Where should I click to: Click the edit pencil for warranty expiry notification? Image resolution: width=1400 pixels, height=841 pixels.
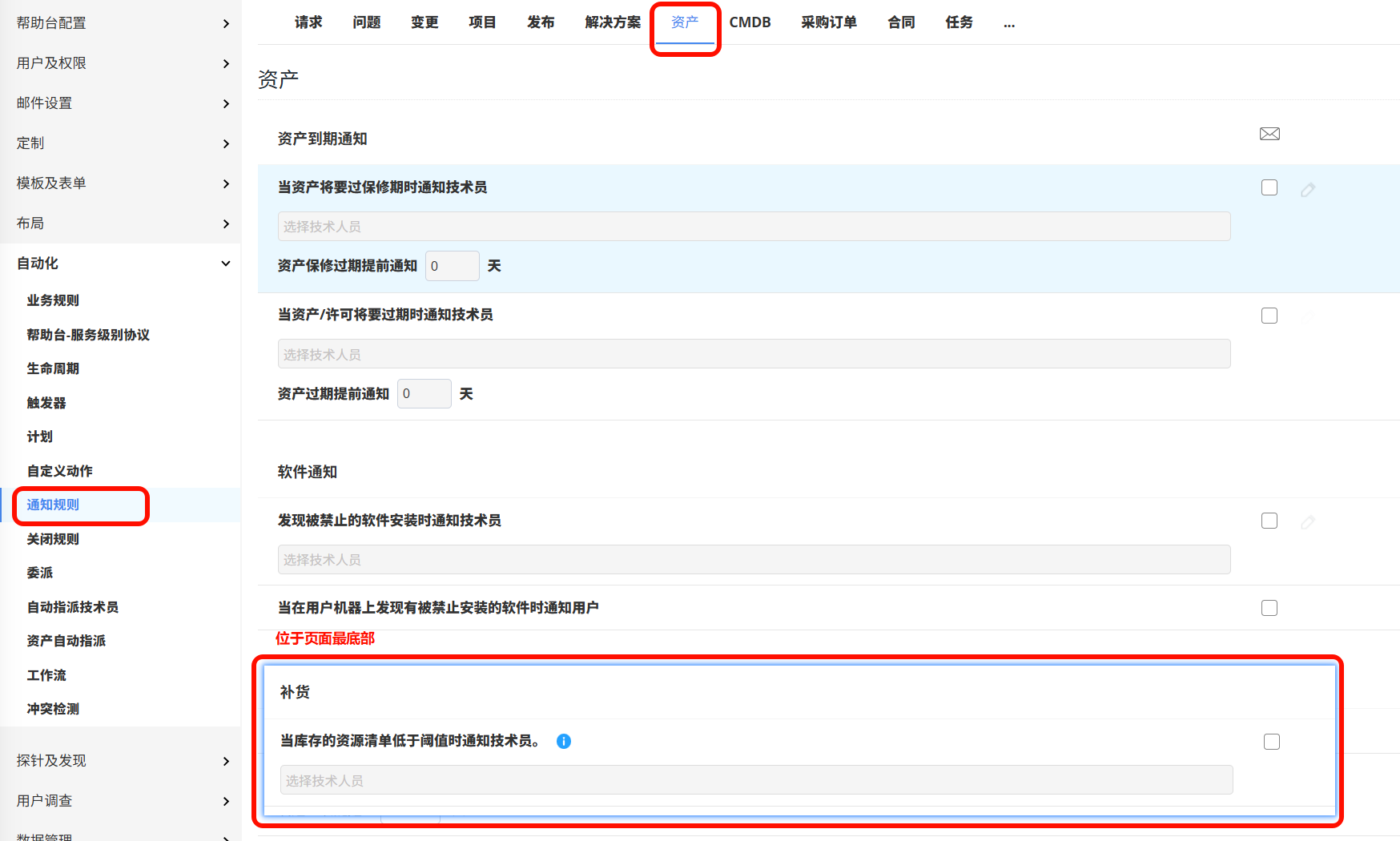[1308, 190]
